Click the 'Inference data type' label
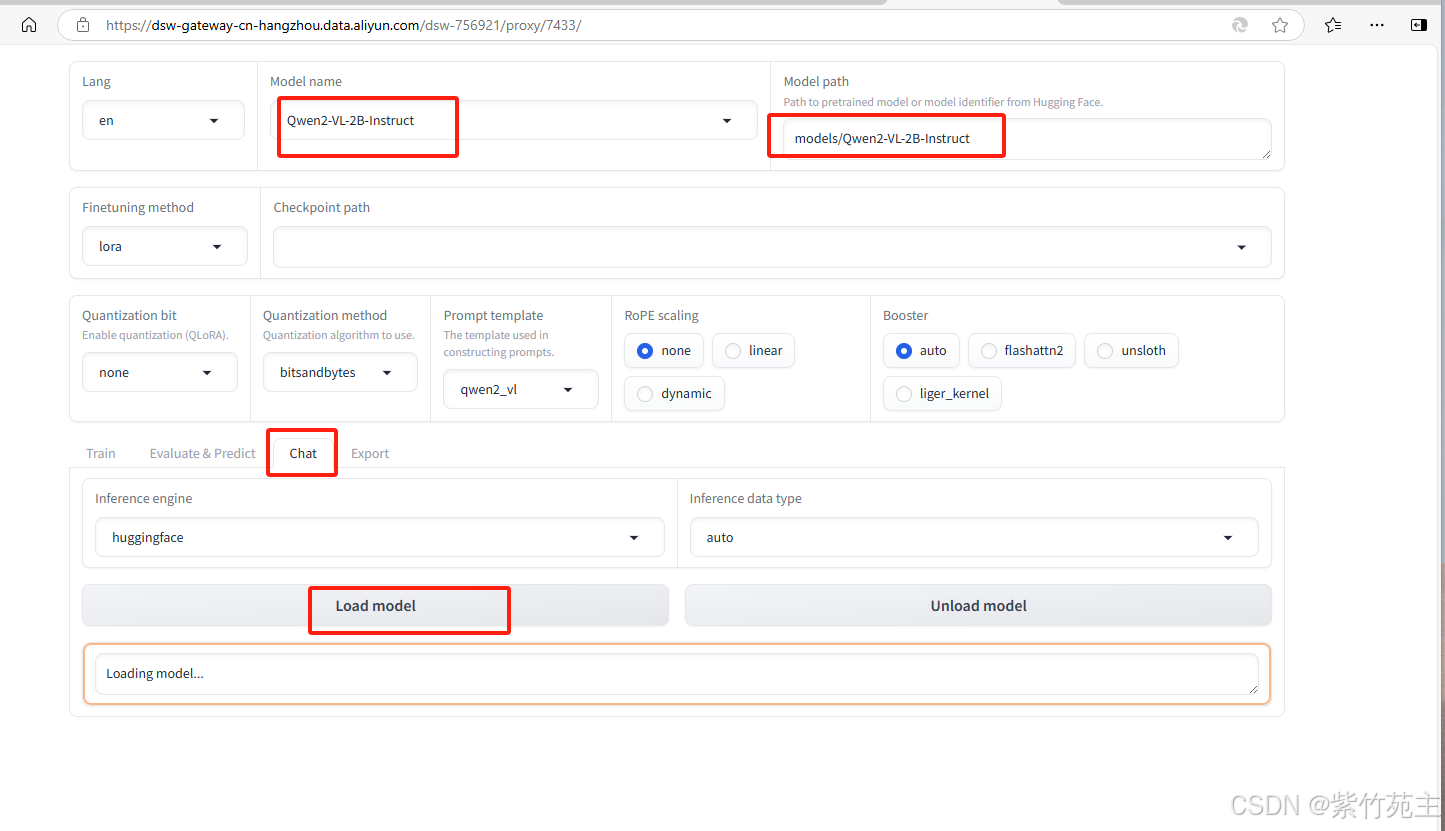Screen dimensions: 1445x831 pos(746,499)
